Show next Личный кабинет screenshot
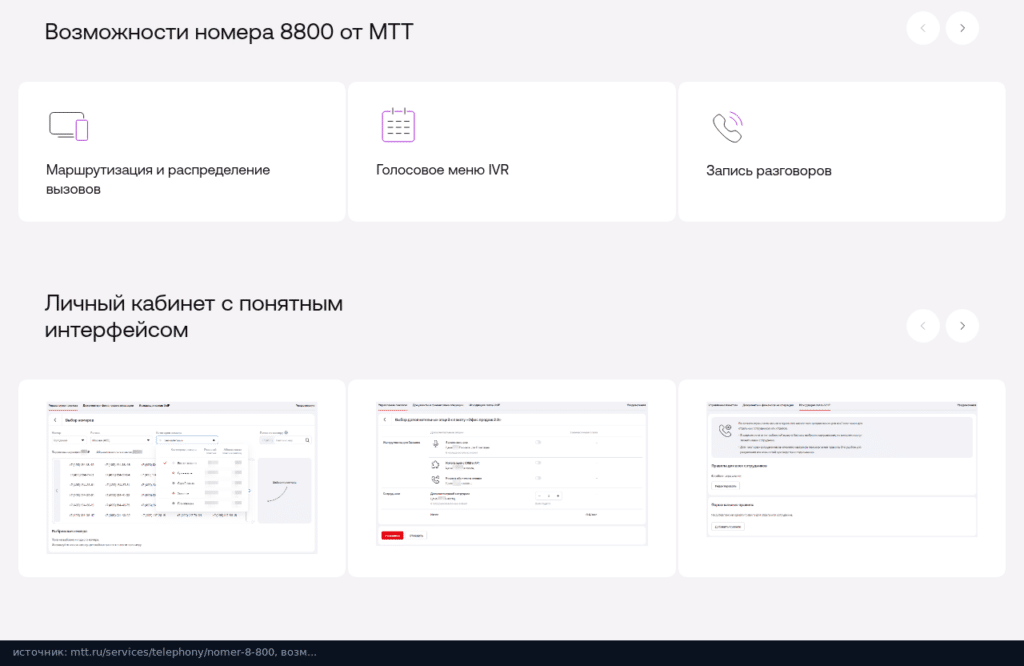The width and height of the screenshot is (1024, 666). (x=962, y=326)
